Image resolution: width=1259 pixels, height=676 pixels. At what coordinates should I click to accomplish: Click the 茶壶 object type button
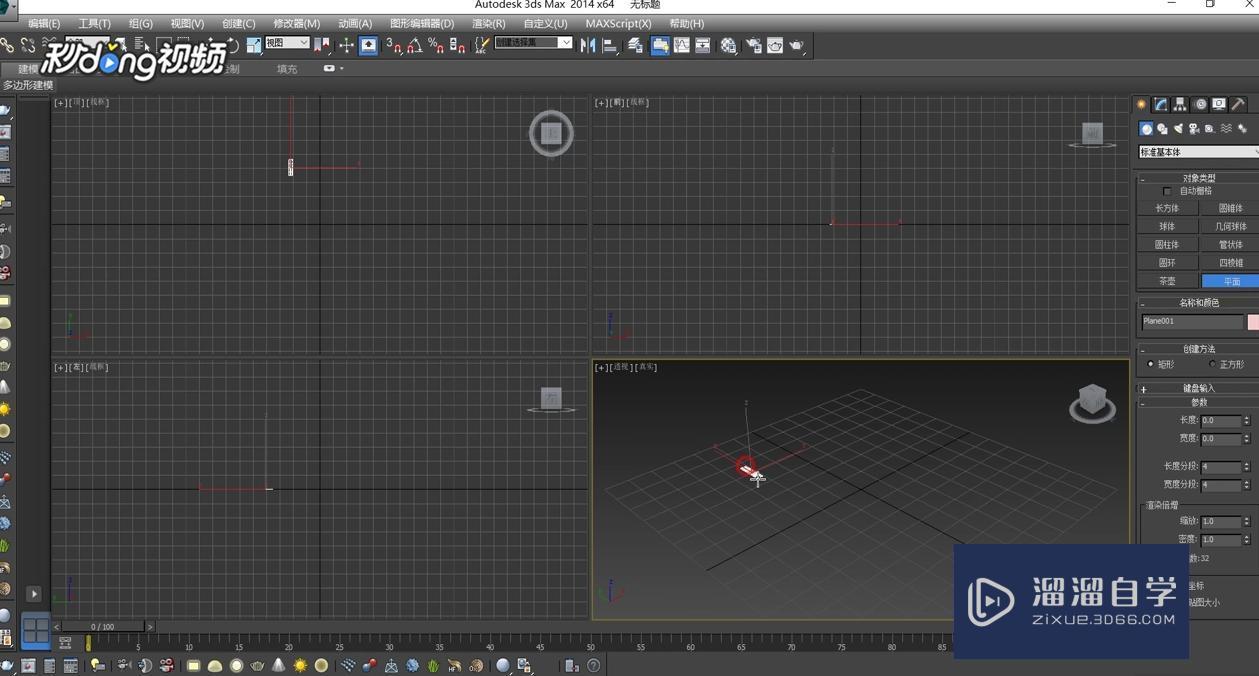click(x=1167, y=281)
